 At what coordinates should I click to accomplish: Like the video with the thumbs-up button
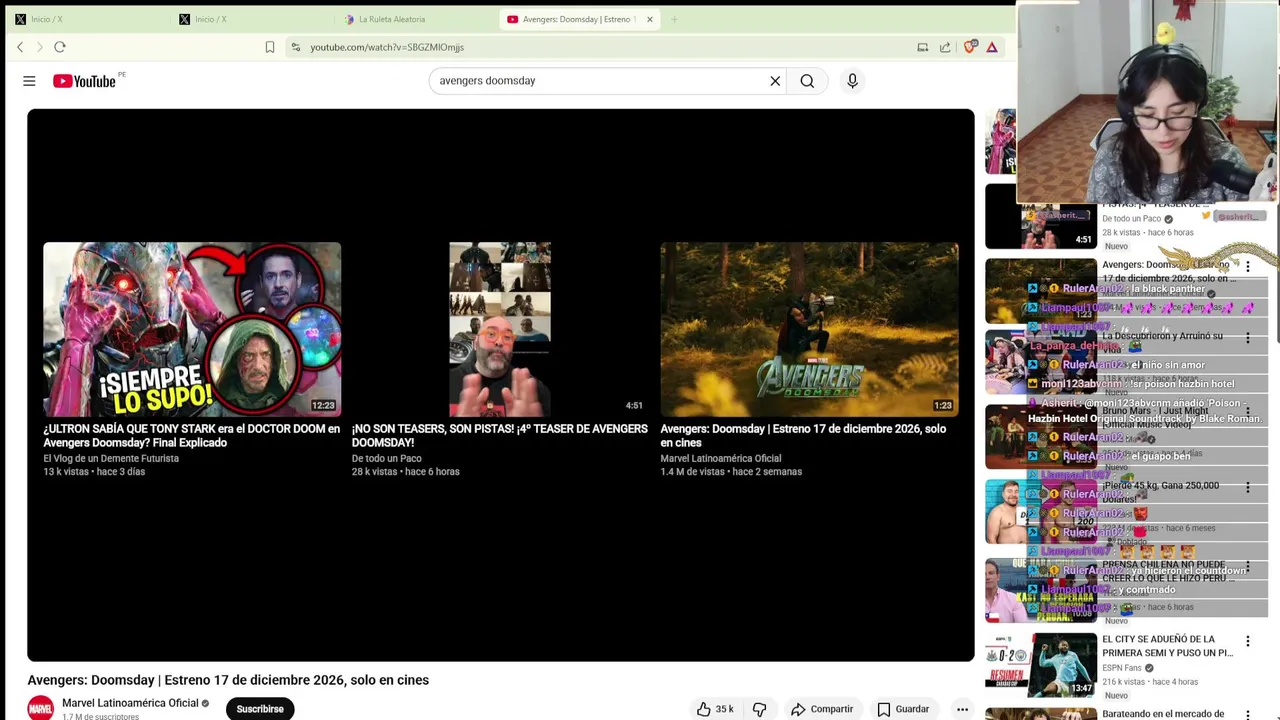click(715, 709)
